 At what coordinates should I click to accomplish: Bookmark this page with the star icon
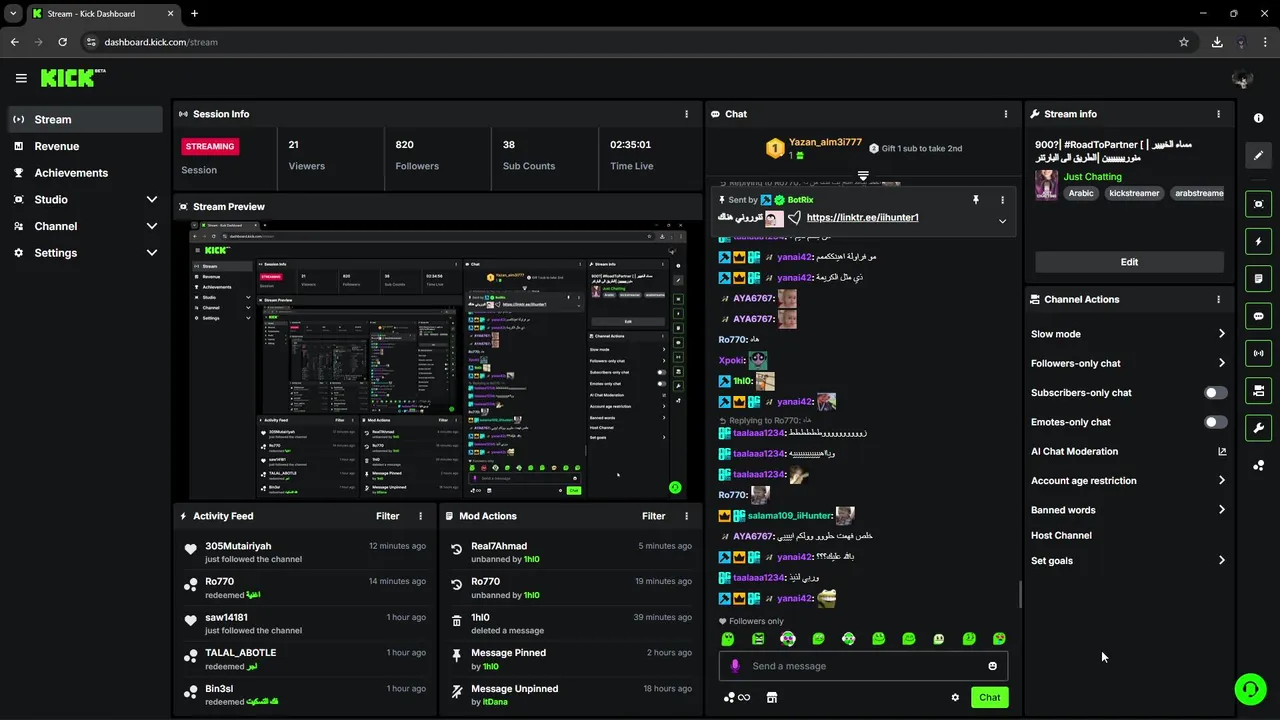coord(1184,42)
